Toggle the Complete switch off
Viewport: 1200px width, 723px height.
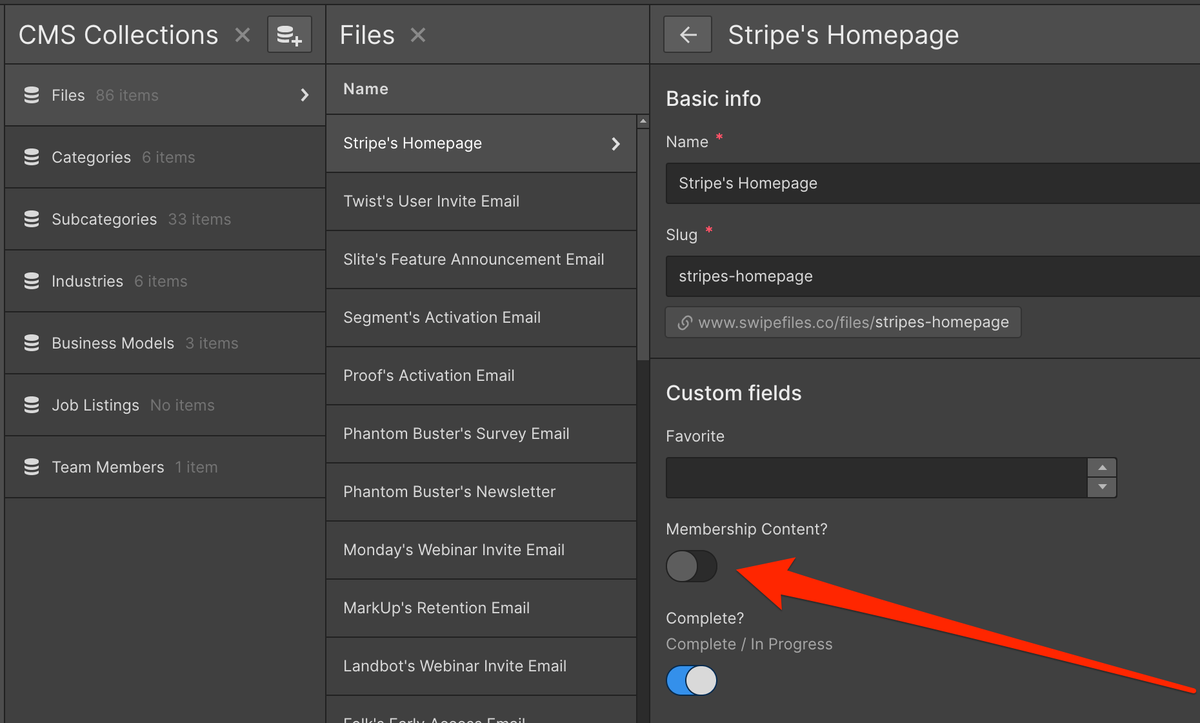[692, 681]
